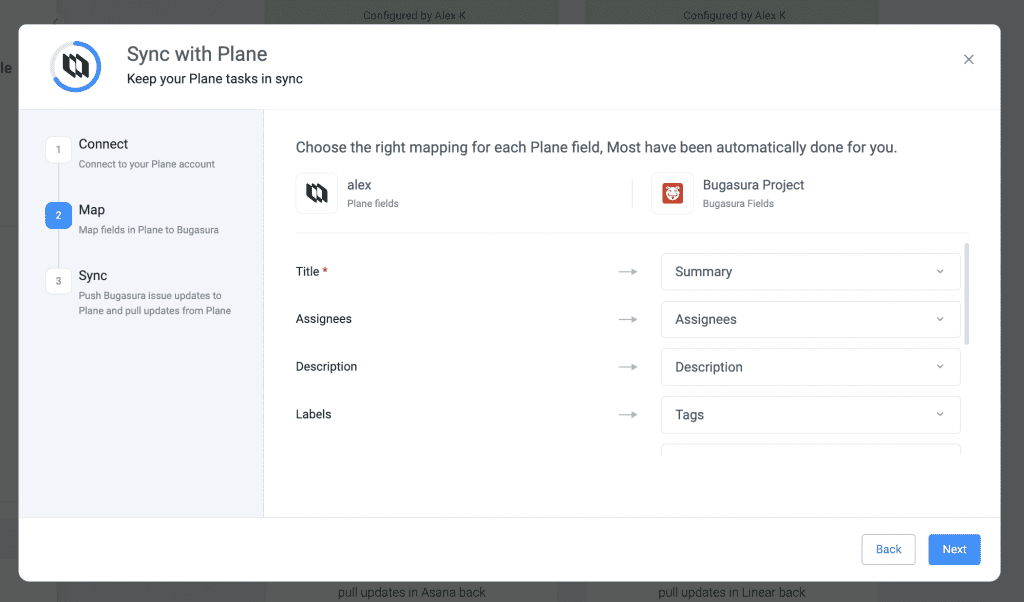Click 'Connect to your Plane account' text

point(146,164)
